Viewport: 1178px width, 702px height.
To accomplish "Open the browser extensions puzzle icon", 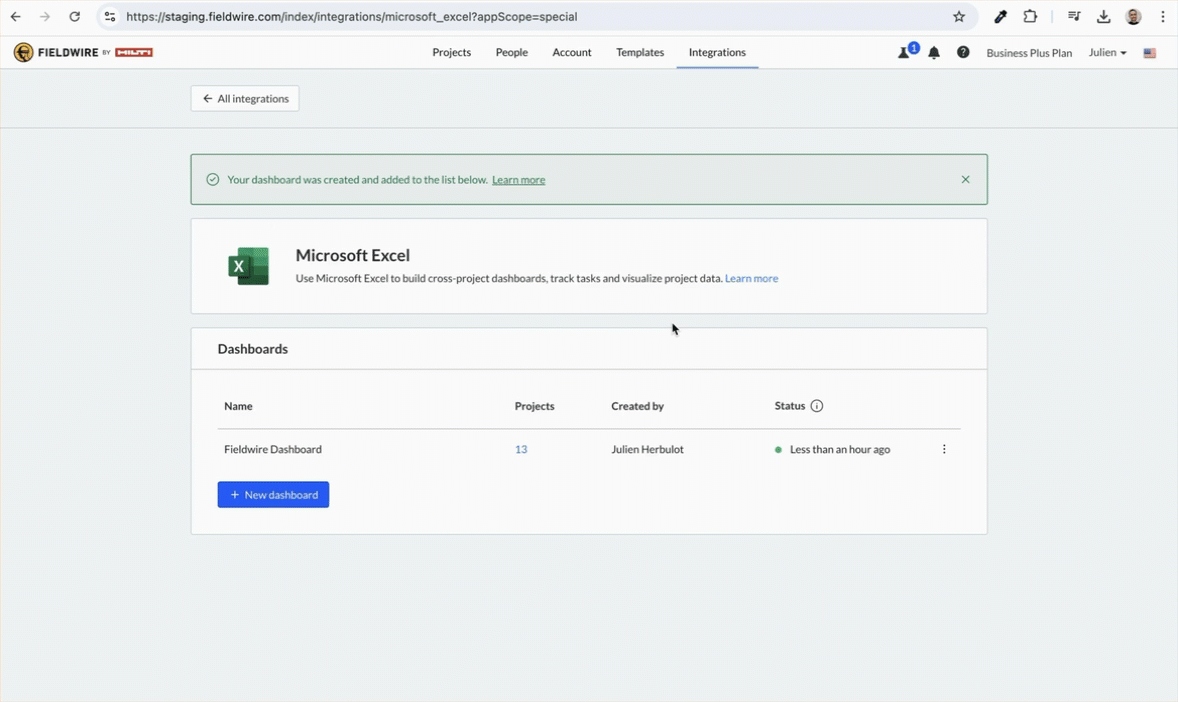I will pos(1030,17).
